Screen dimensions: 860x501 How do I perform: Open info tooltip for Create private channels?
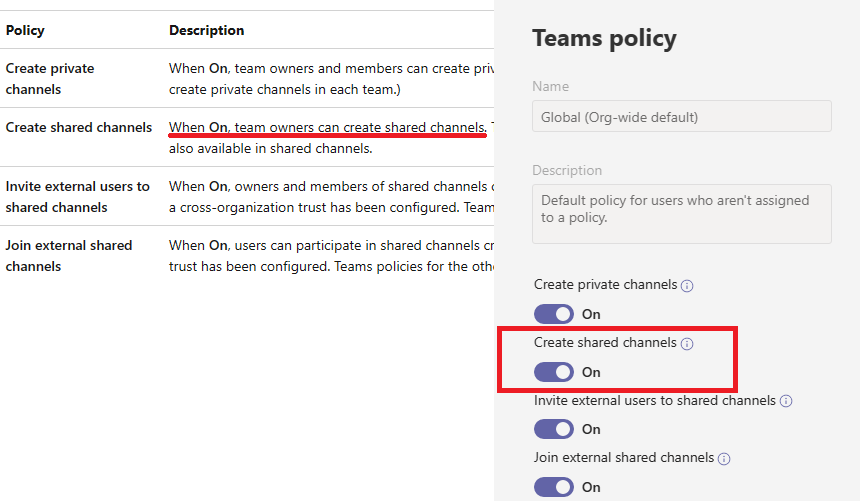coord(687,286)
